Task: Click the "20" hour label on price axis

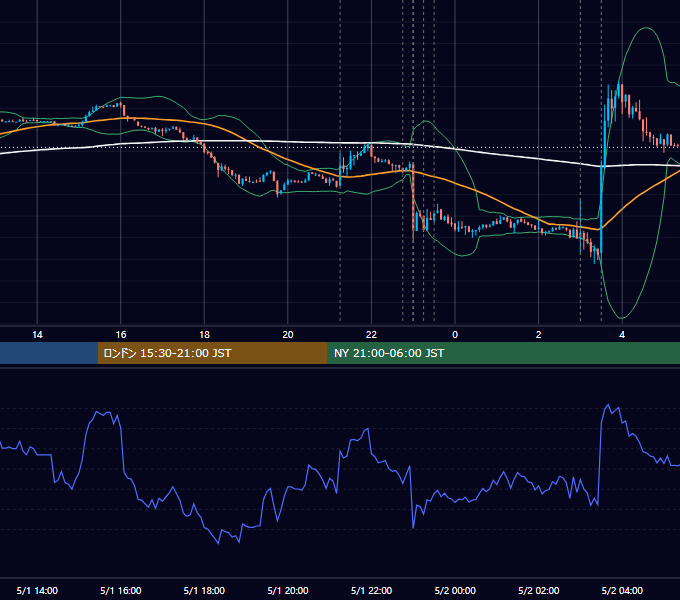Action: pos(288,334)
